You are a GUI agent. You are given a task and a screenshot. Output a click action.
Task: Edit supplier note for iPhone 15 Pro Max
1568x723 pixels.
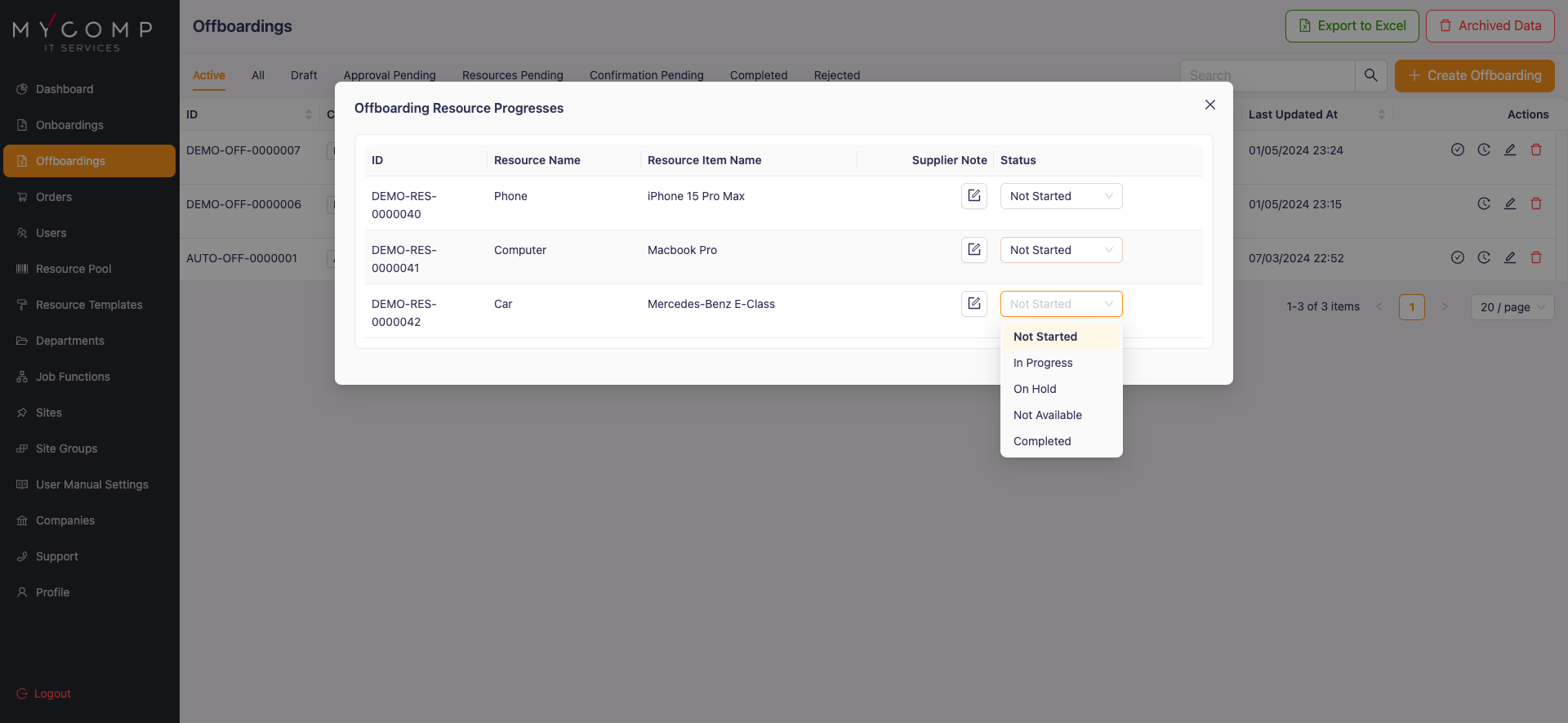[973, 196]
